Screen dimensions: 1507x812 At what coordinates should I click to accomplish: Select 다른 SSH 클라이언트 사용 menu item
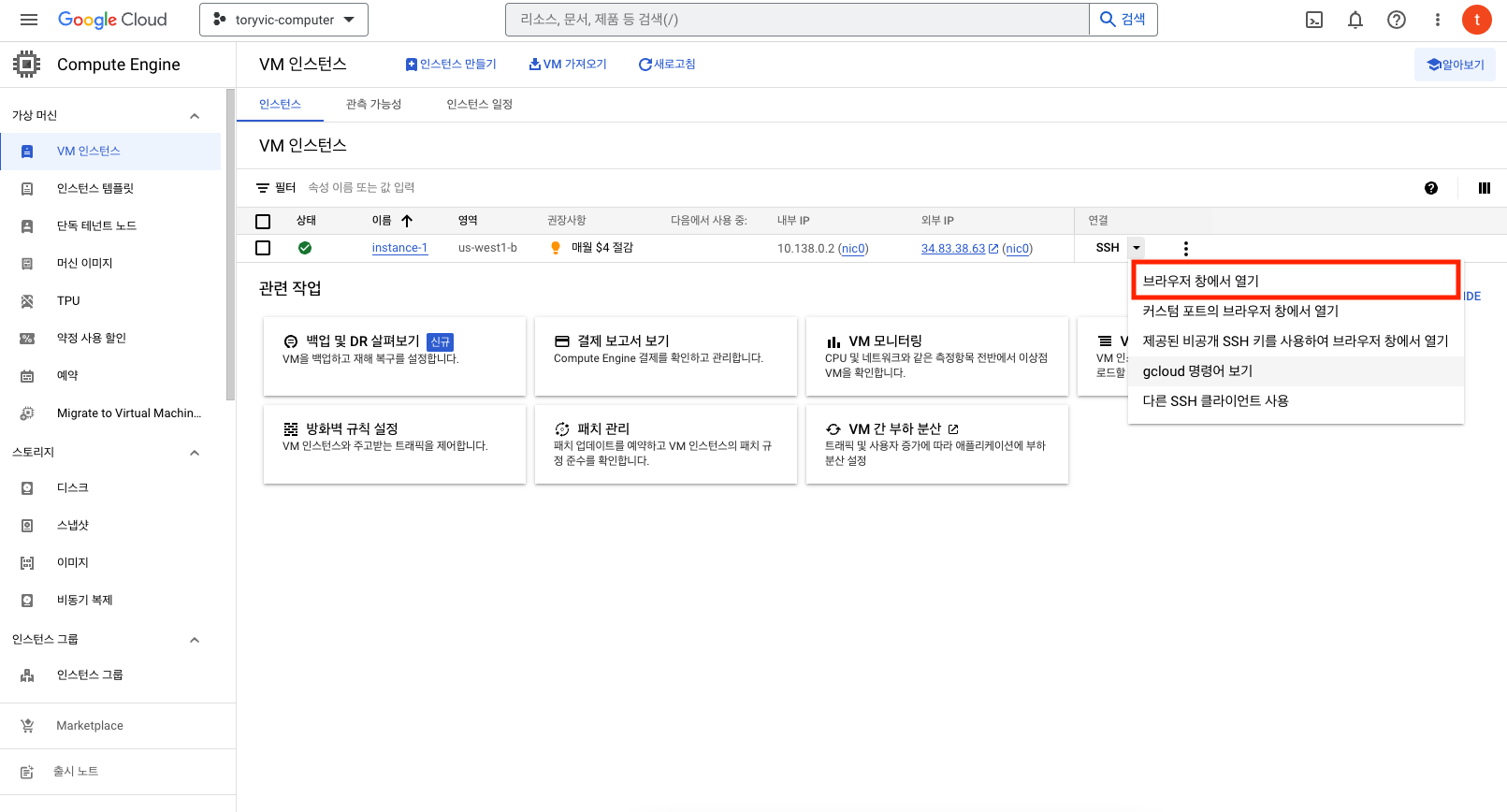pyautogui.click(x=1296, y=400)
